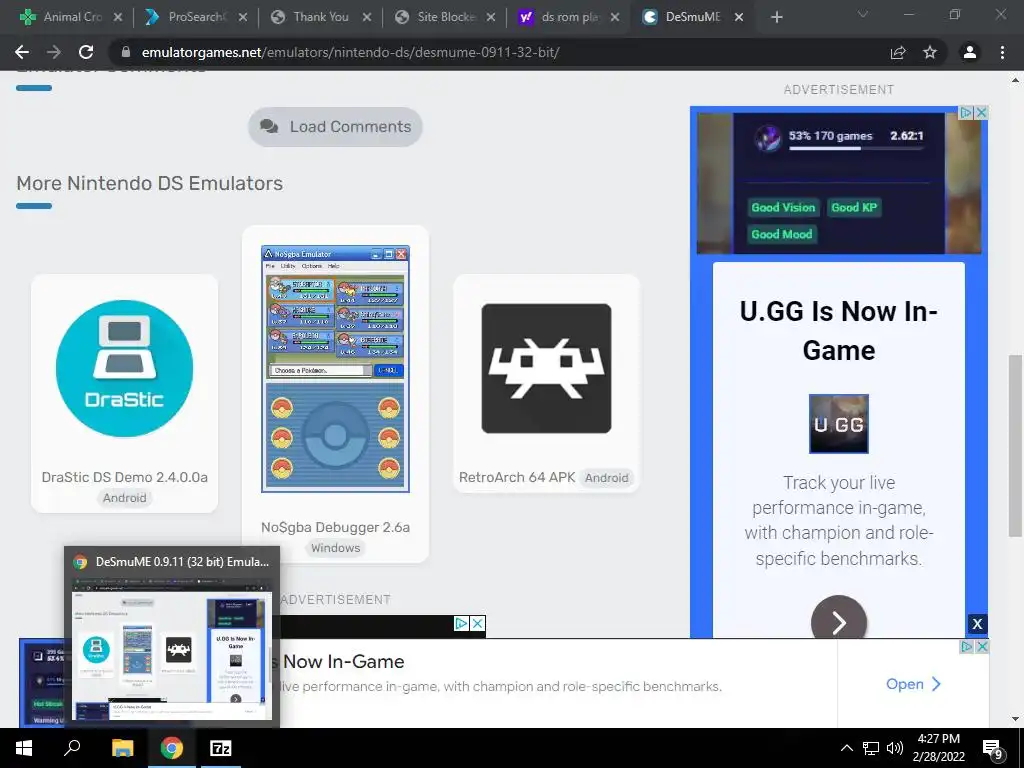View site security lock information

pyautogui.click(x=126, y=52)
